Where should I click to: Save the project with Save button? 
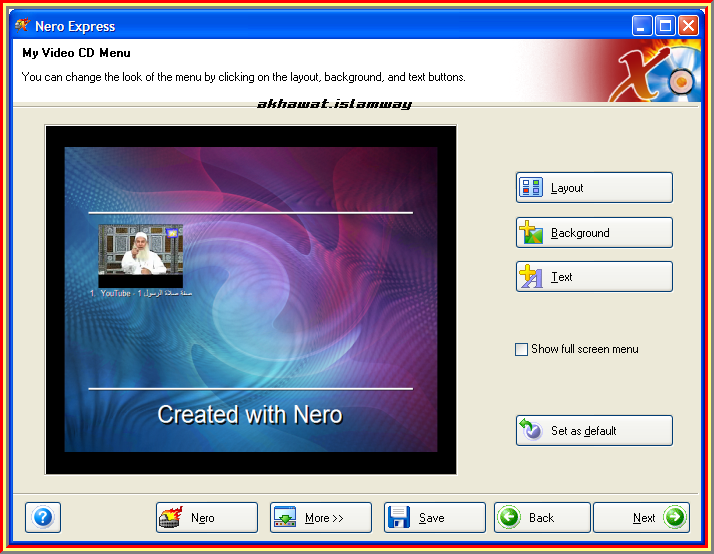pos(434,518)
